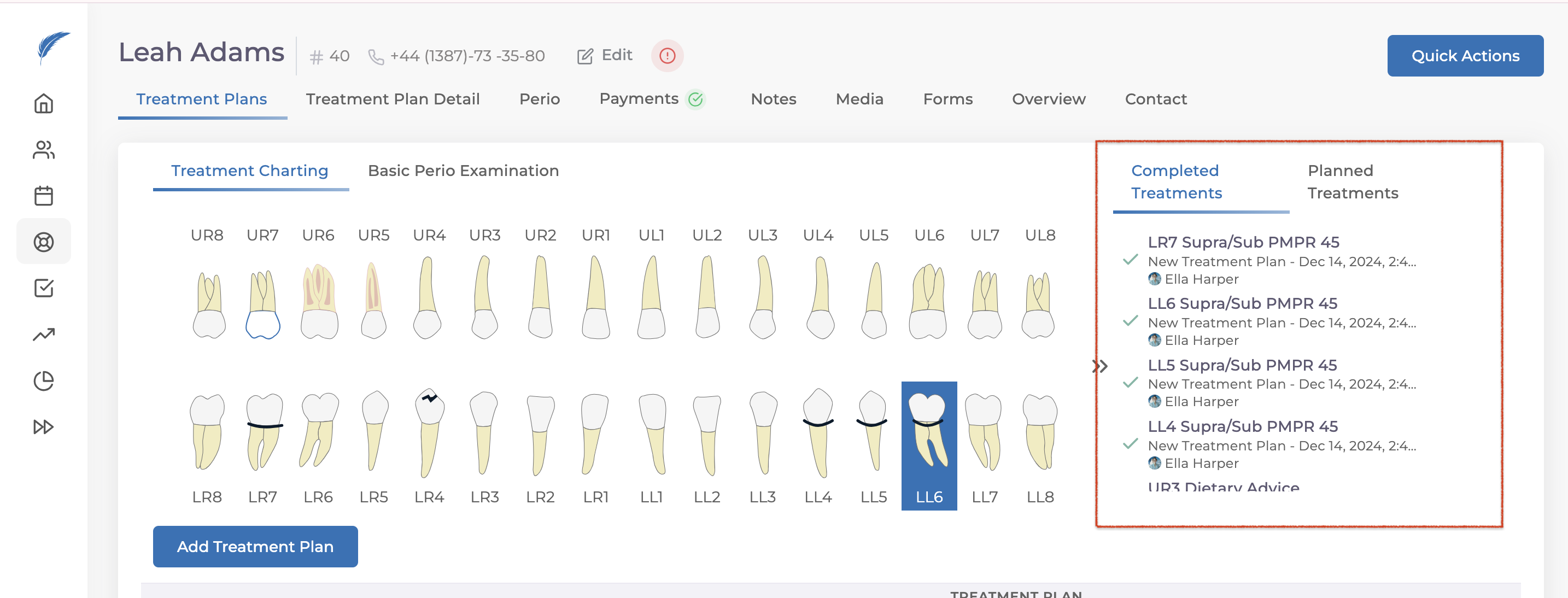This screenshot has width=1568, height=598.
Task: Open the calendar icon in sidebar
Action: 43,196
